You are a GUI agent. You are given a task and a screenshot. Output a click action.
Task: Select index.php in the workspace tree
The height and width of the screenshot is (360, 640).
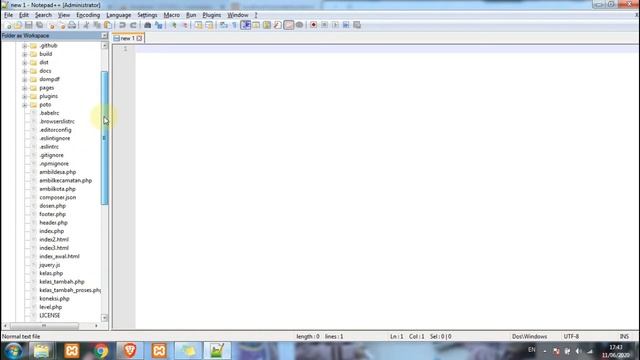pyautogui.click(x=51, y=231)
